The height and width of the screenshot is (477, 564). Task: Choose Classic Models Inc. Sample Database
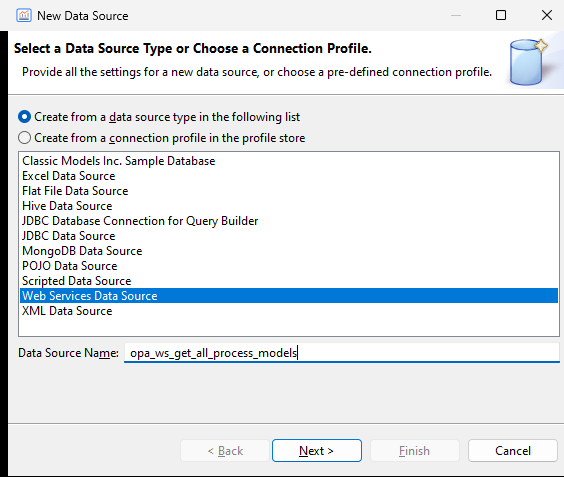(119, 161)
